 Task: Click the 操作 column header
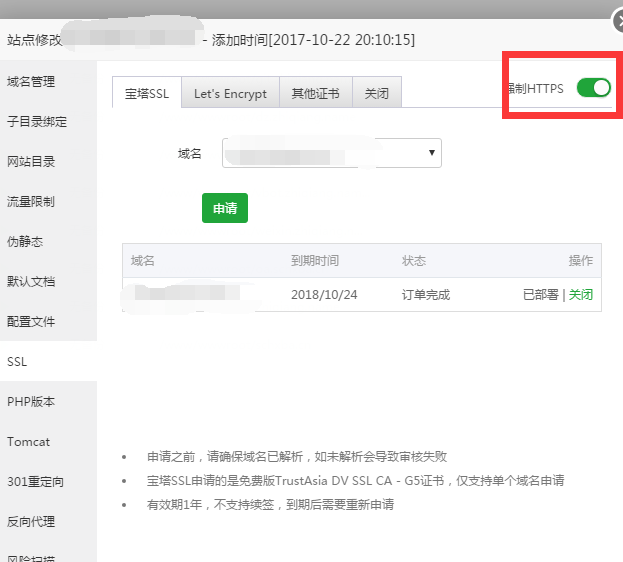pyautogui.click(x=580, y=261)
